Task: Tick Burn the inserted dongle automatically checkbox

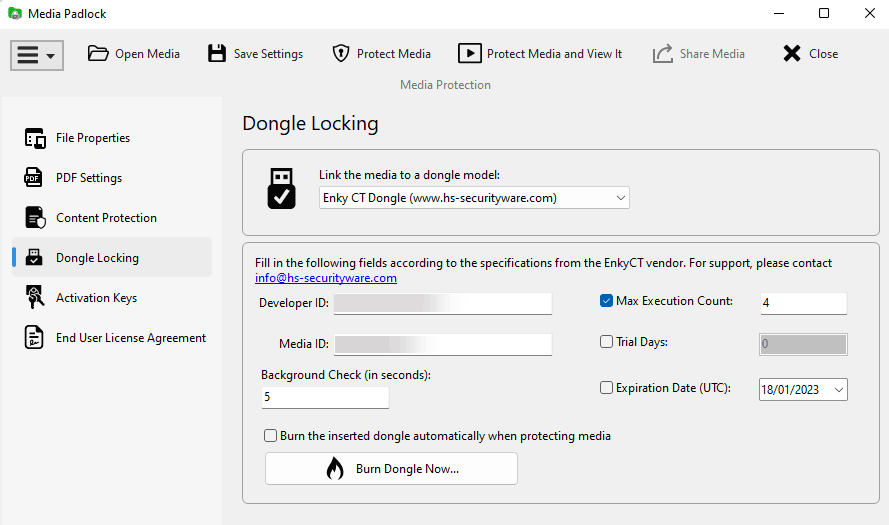Action: 270,435
